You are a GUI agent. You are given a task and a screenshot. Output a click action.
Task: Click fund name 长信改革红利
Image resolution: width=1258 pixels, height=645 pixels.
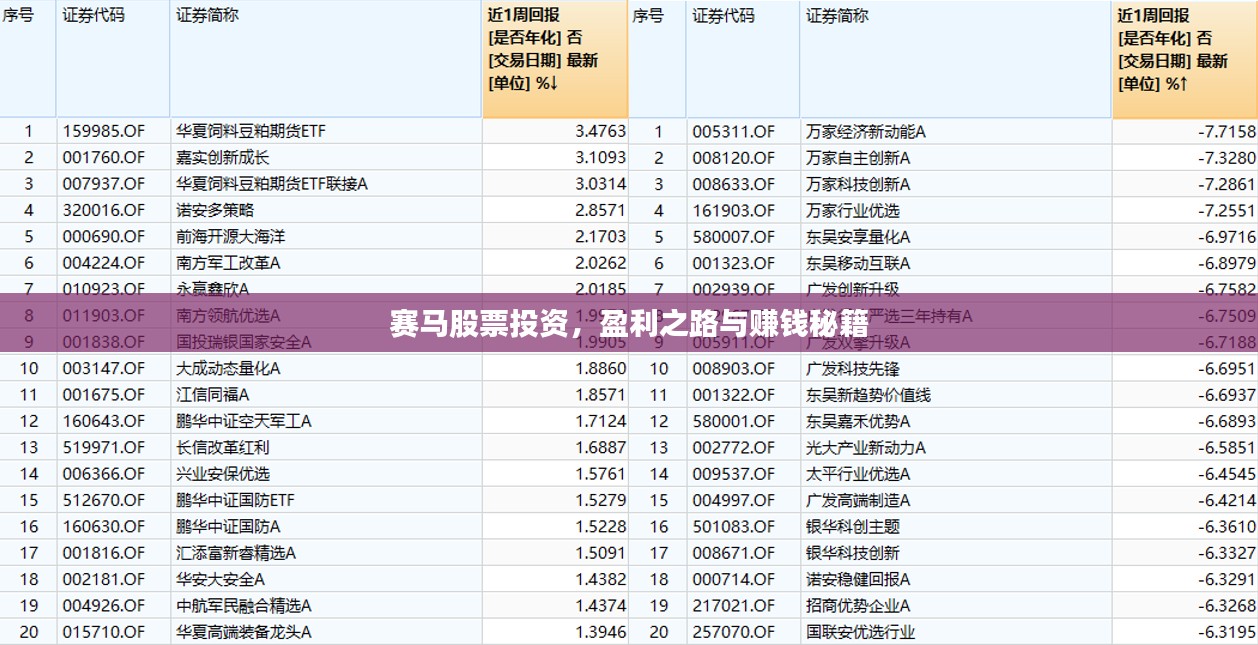223,447
